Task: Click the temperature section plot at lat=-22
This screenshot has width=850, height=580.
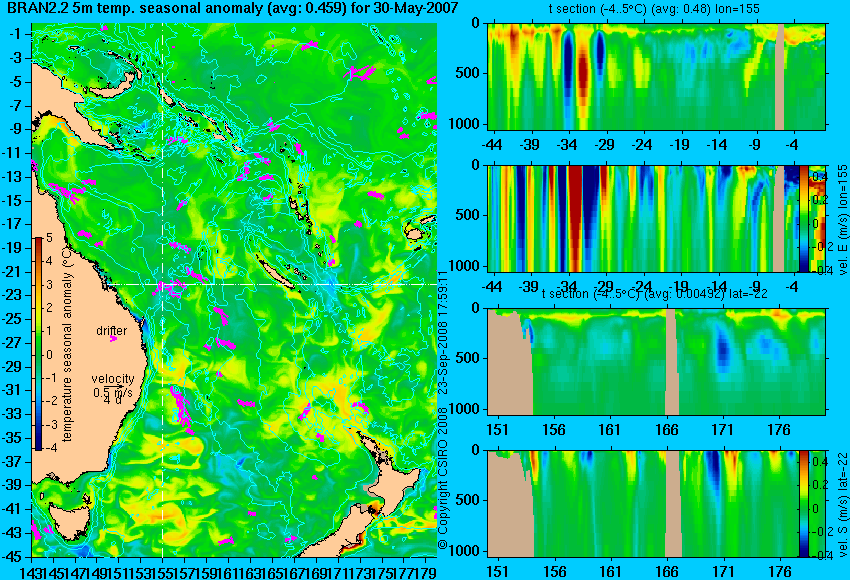Action: click(x=656, y=361)
